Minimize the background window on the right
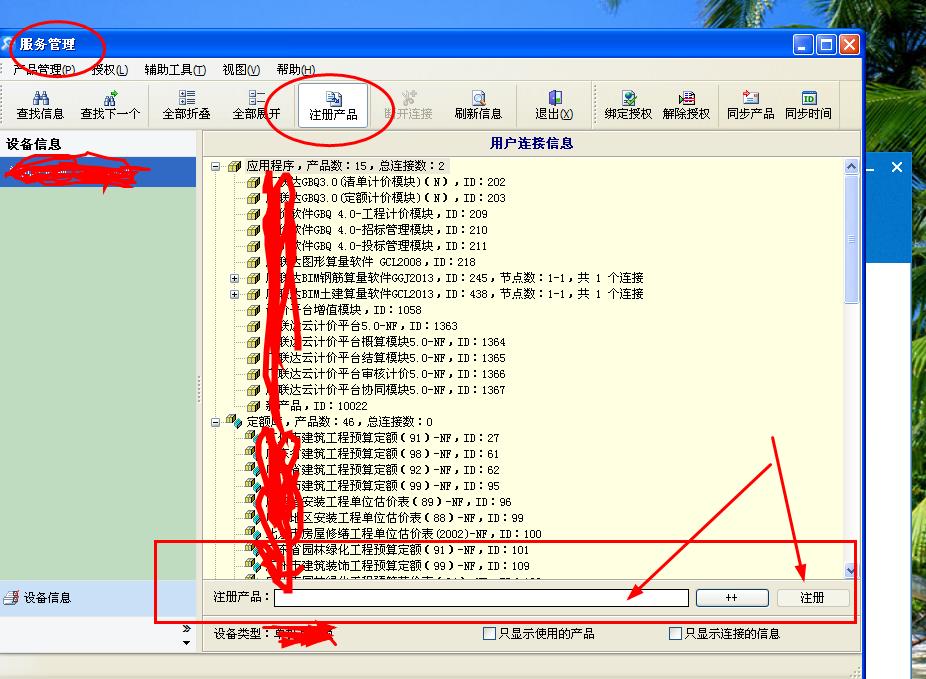This screenshot has width=926, height=679. coord(870,171)
